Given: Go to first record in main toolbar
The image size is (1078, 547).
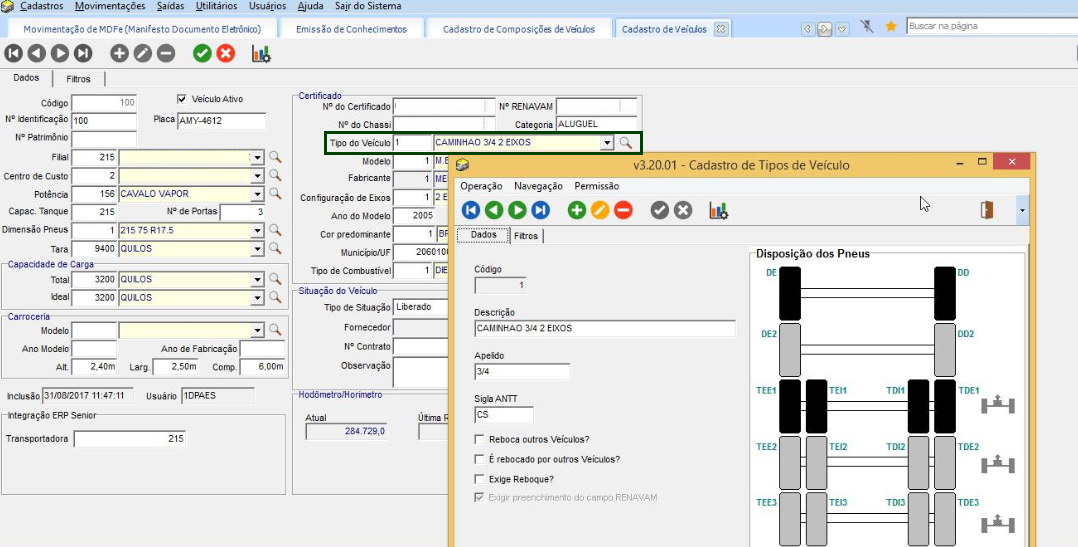Looking at the screenshot, I should pyautogui.click(x=14, y=54).
